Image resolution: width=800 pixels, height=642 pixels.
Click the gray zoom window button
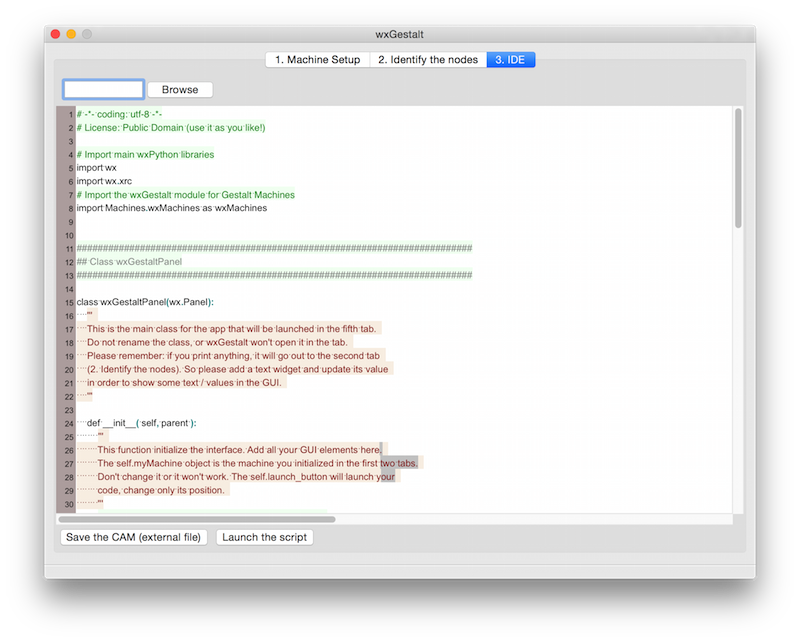click(87, 34)
